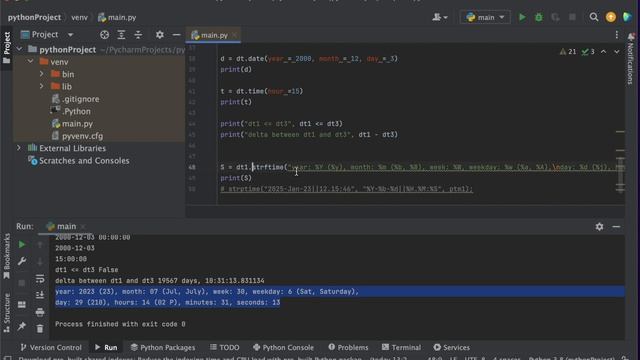Expand all in Project panel
Image resolution: width=640 pixels, height=360 pixels.
121,35
